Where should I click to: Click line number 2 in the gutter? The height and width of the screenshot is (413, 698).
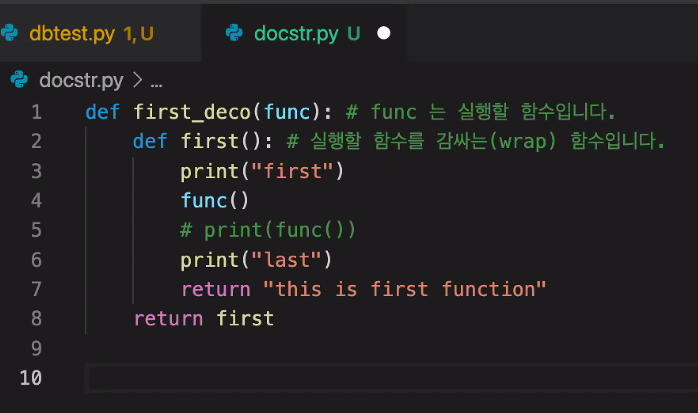click(37, 141)
